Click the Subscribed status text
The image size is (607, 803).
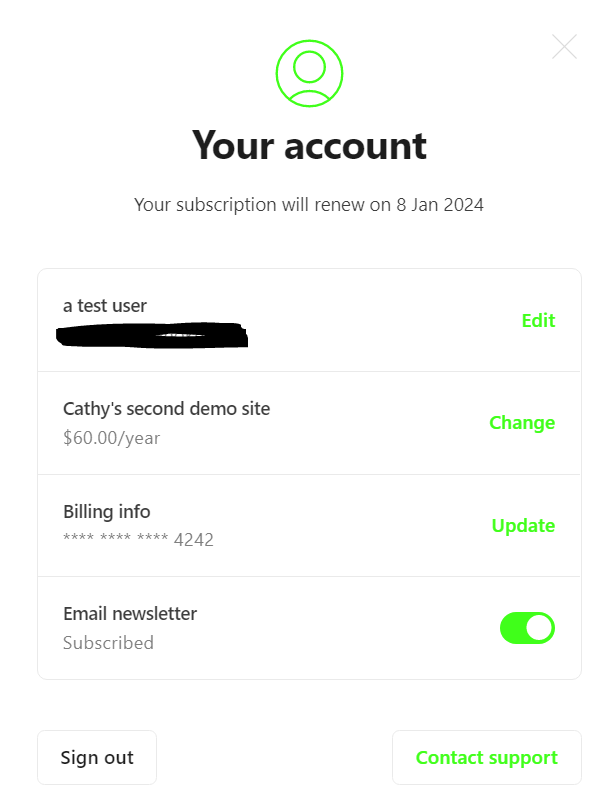[108, 643]
